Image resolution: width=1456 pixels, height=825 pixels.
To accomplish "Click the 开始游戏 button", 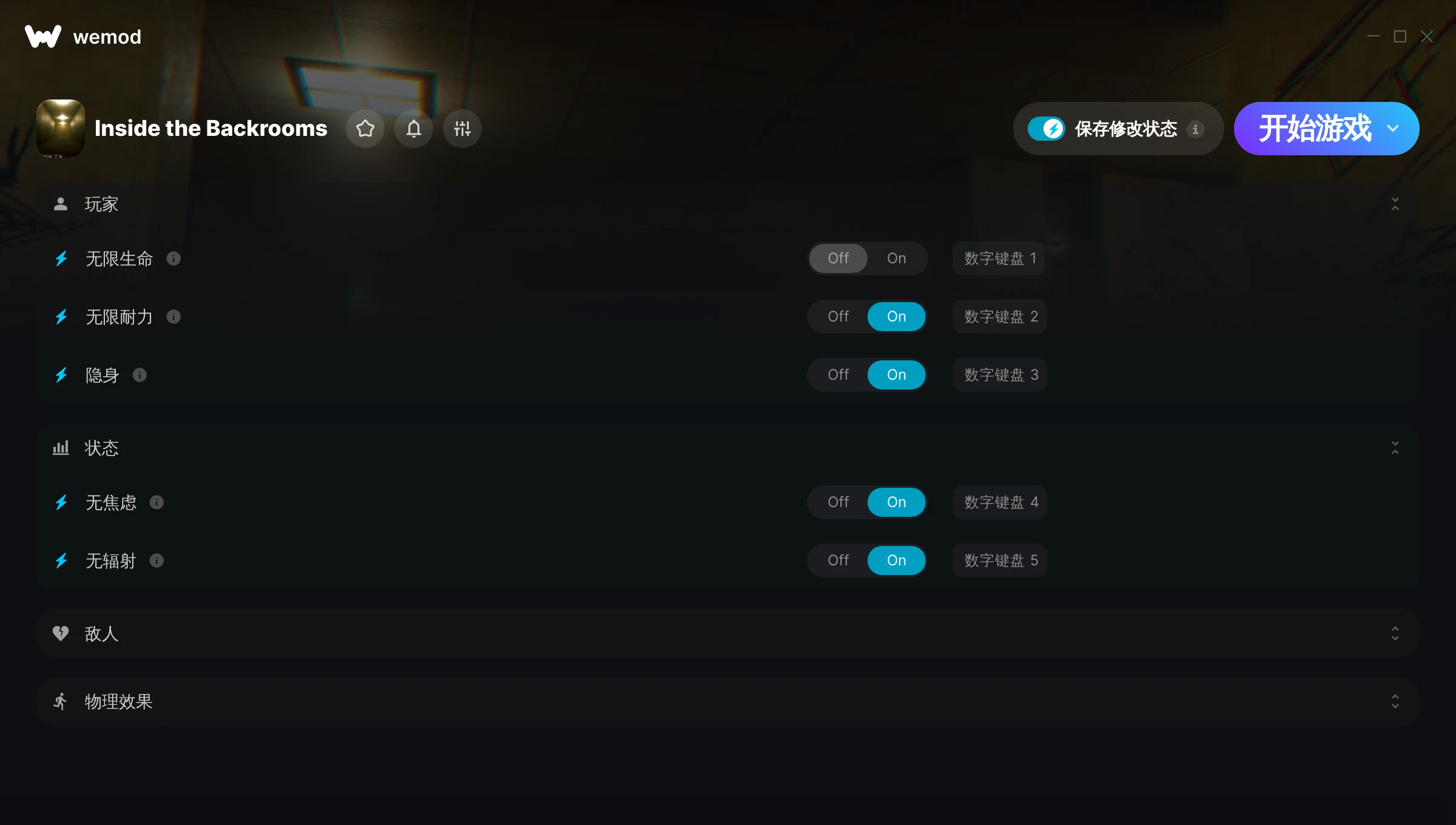I will [x=1314, y=129].
